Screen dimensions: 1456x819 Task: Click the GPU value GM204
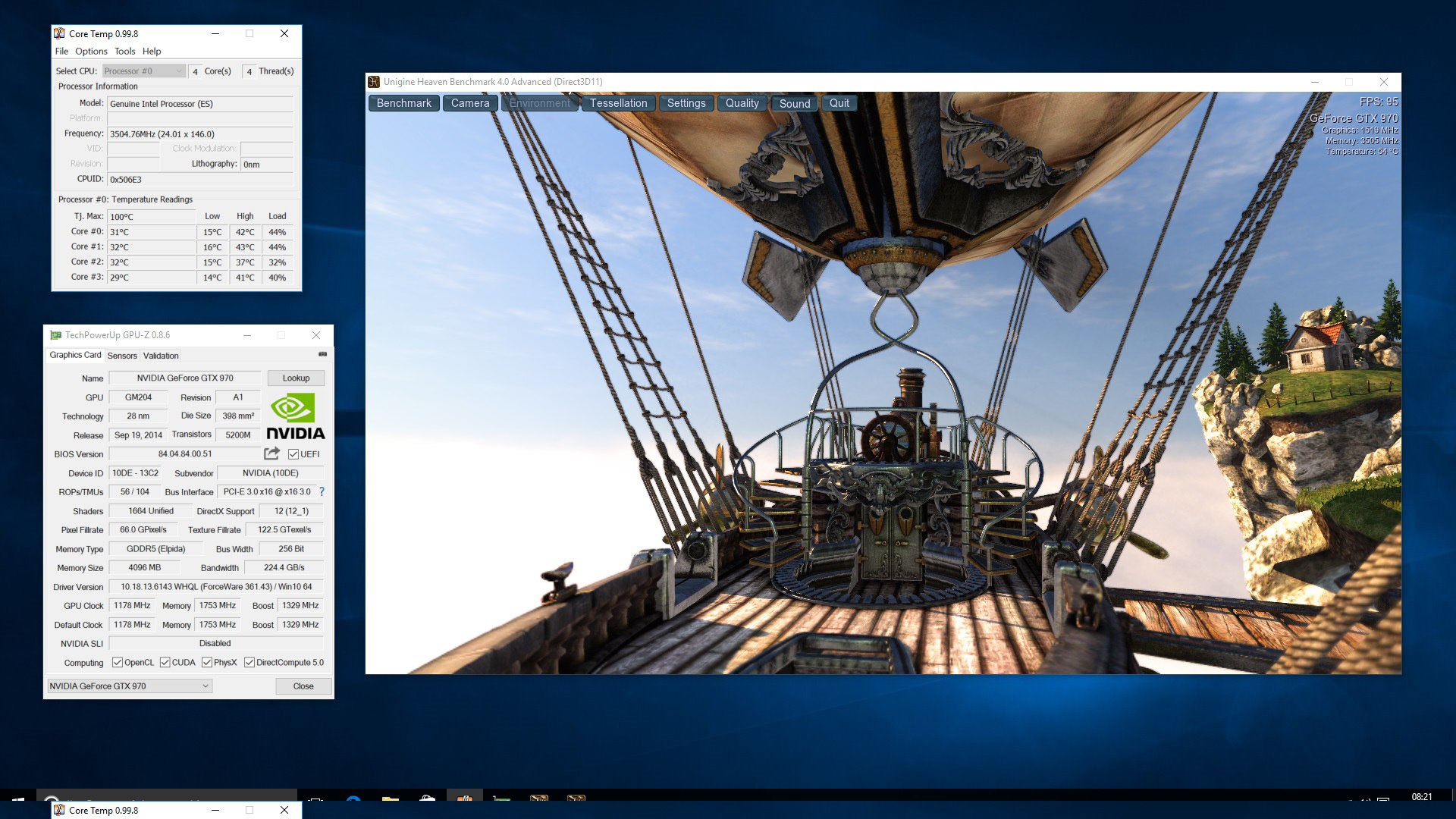138,397
